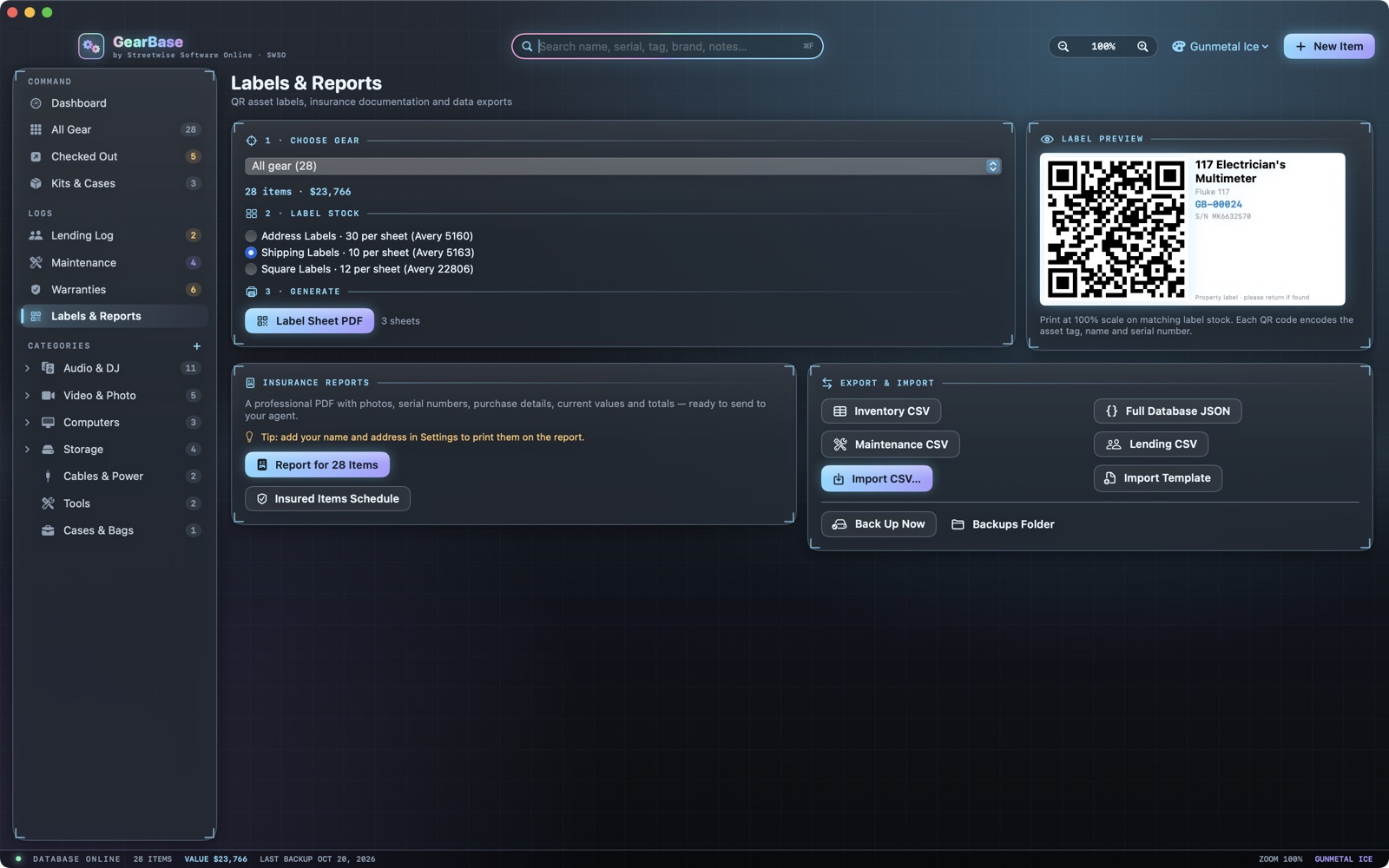The height and width of the screenshot is (868, 1389).
Task: Export the Inventory CSV
Action: point(881,411)
